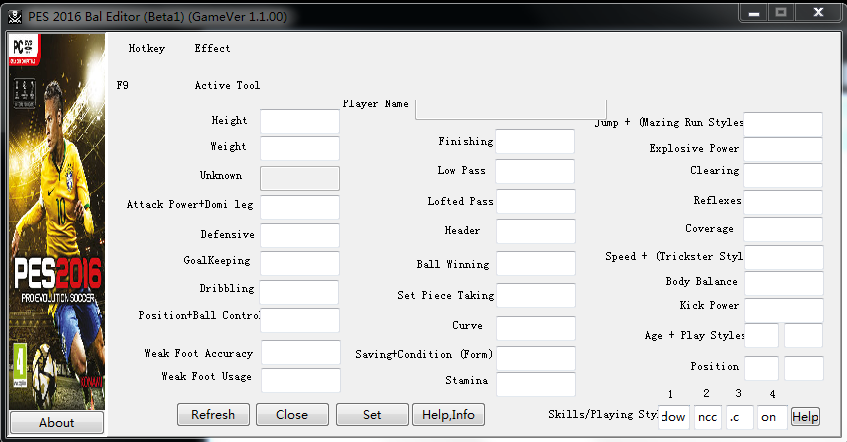Click the Position+Ball Control field
Viewport: 847px width, 442px height.
tap(300, 320)
